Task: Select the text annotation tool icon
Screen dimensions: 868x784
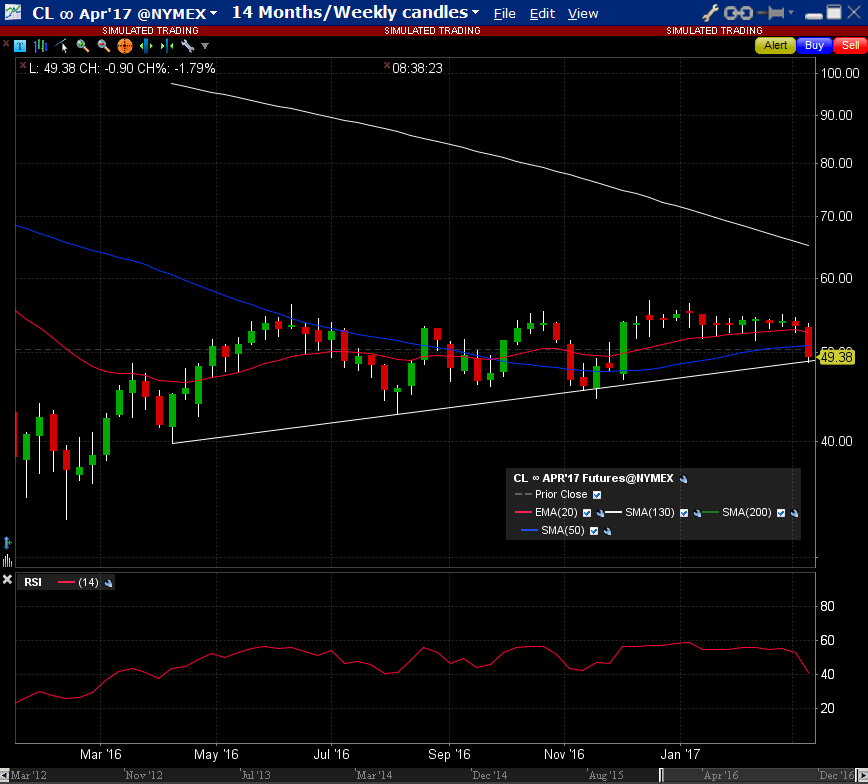Action: click(x=20, y=46)
